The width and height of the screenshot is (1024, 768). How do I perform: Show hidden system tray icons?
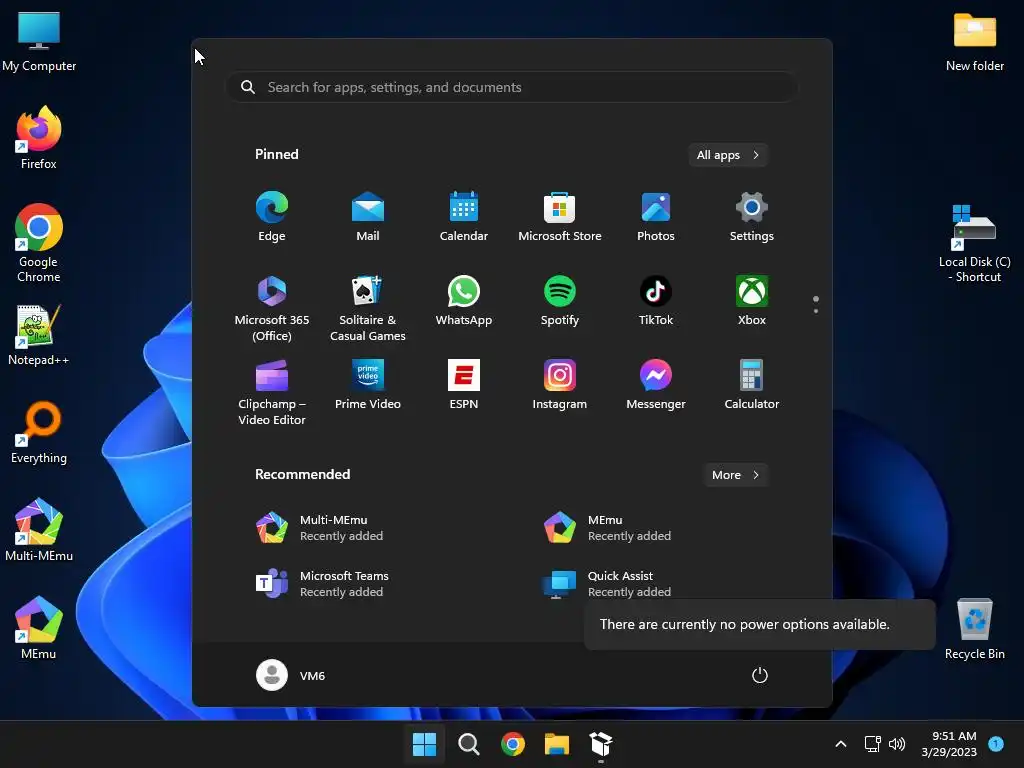point(841,744)
